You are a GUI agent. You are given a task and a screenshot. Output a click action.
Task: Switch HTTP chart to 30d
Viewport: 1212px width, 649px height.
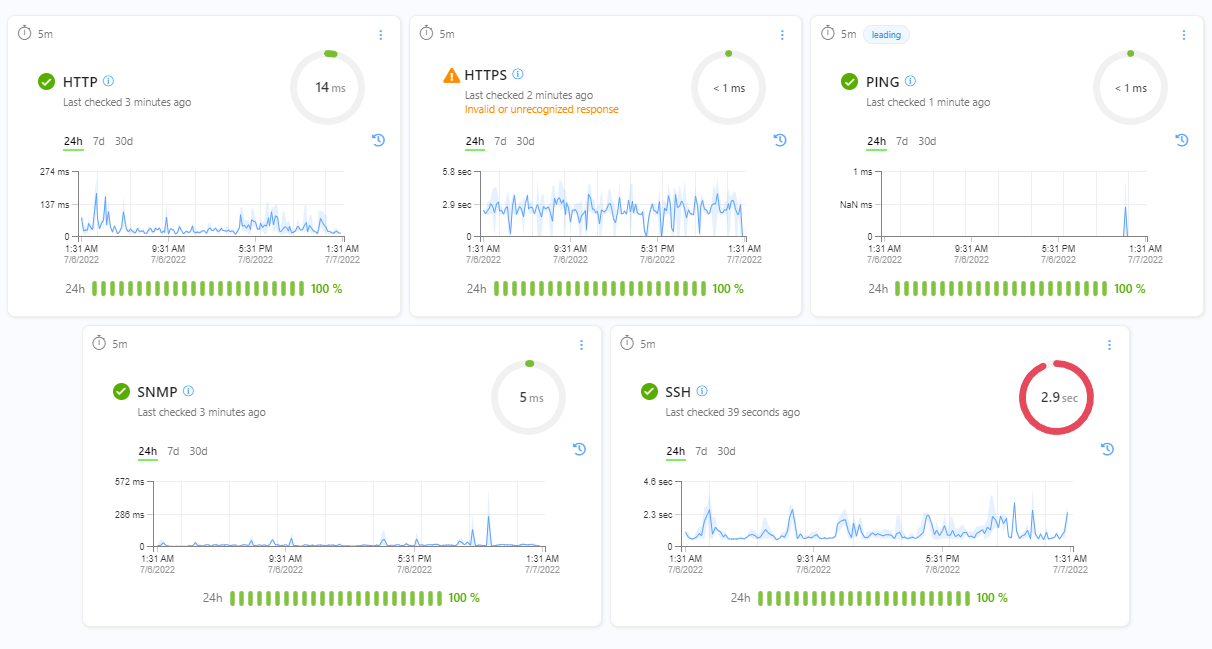pyautogui.click(x=124, y=141)
